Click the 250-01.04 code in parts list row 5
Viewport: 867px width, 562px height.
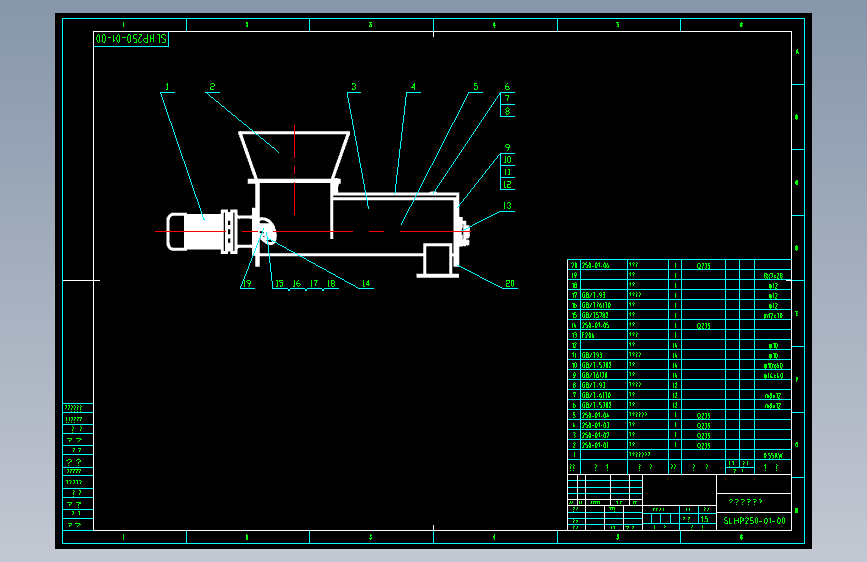tap(596, 415)
